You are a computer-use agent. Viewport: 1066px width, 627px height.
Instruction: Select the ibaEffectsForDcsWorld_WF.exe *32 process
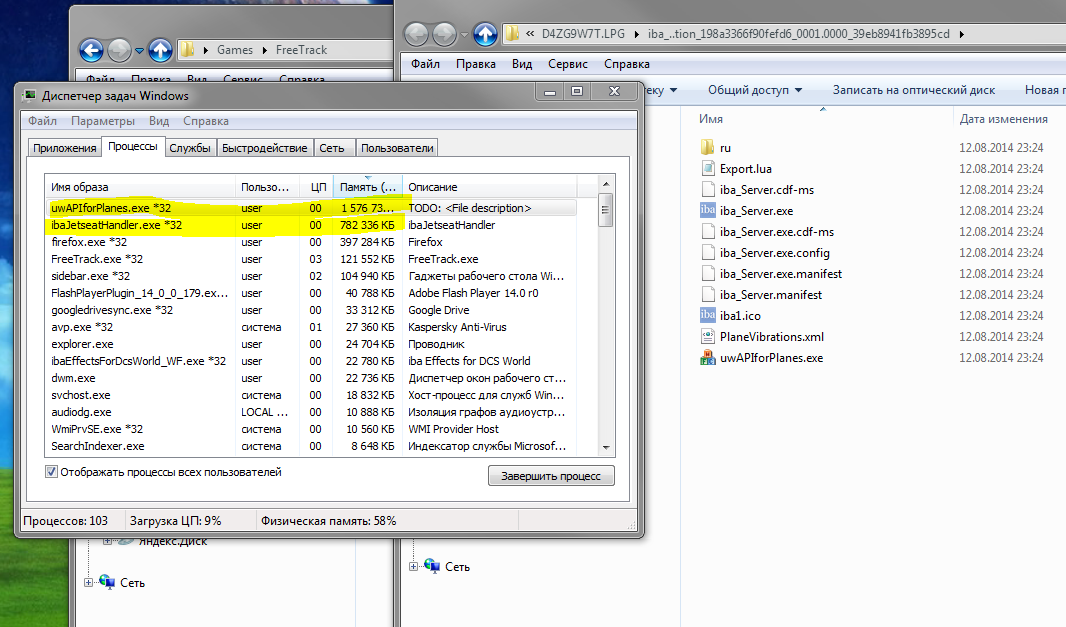click(x=311, y=361)
